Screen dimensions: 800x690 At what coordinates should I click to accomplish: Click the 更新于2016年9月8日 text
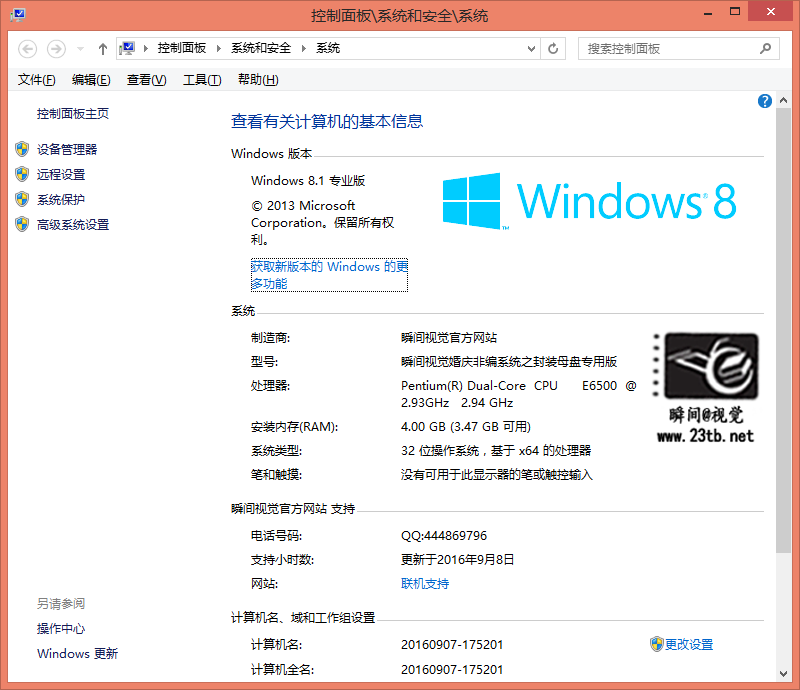click(458, 560)
